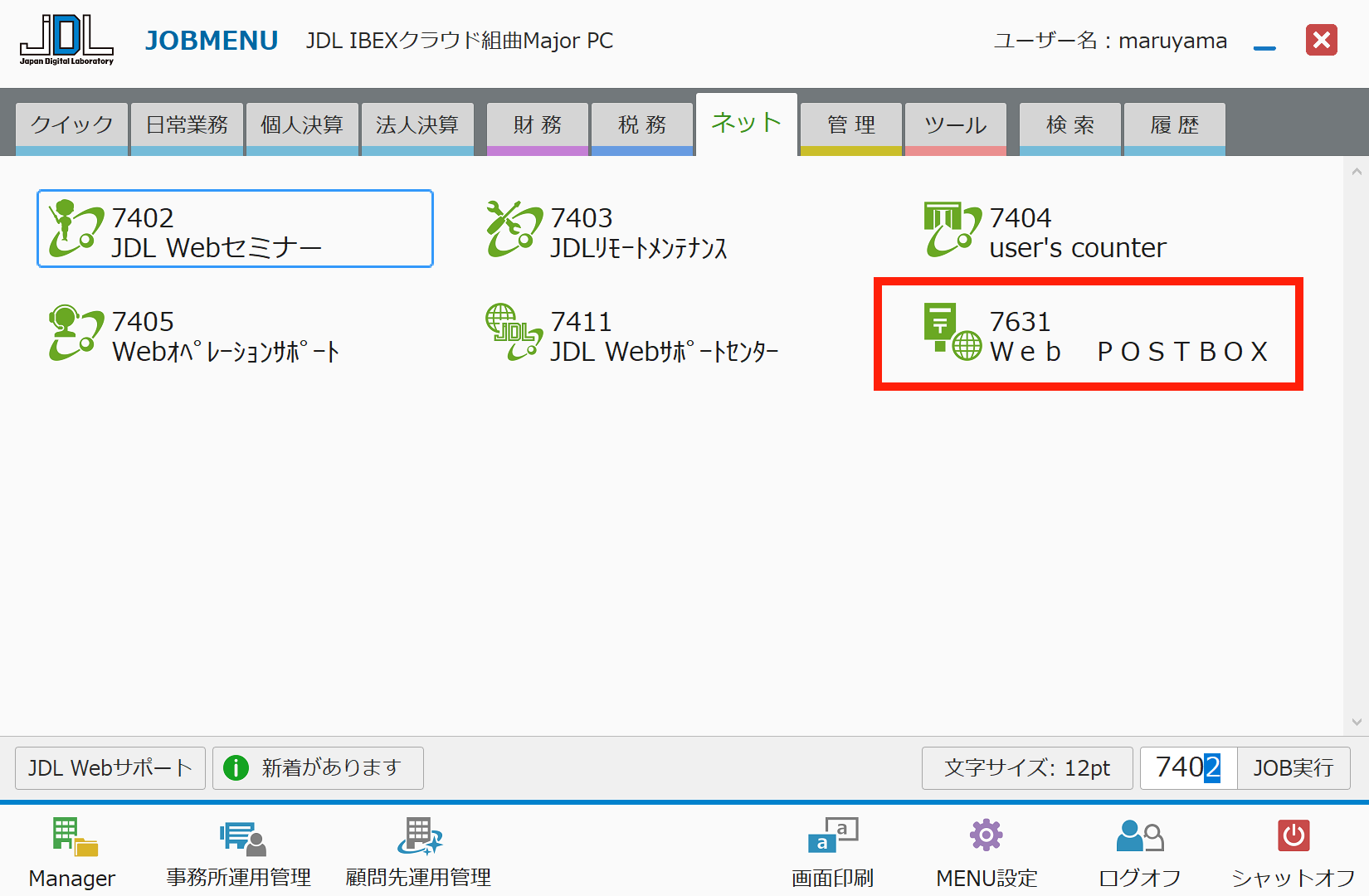1369x896 pixels.
Task: Open the 検索 tab
Action: [1070, 128]
